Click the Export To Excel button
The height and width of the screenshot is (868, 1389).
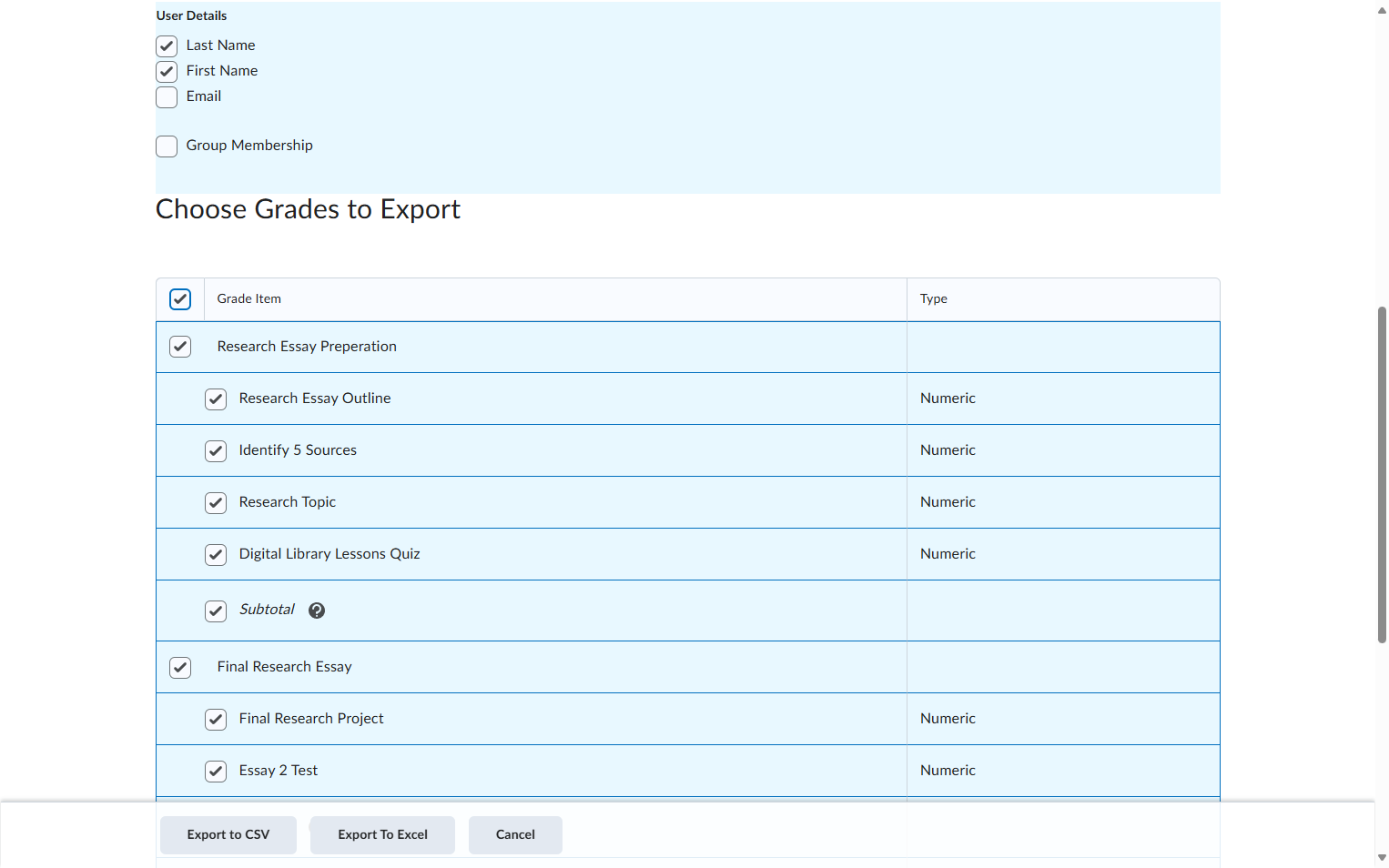point(382,834)
